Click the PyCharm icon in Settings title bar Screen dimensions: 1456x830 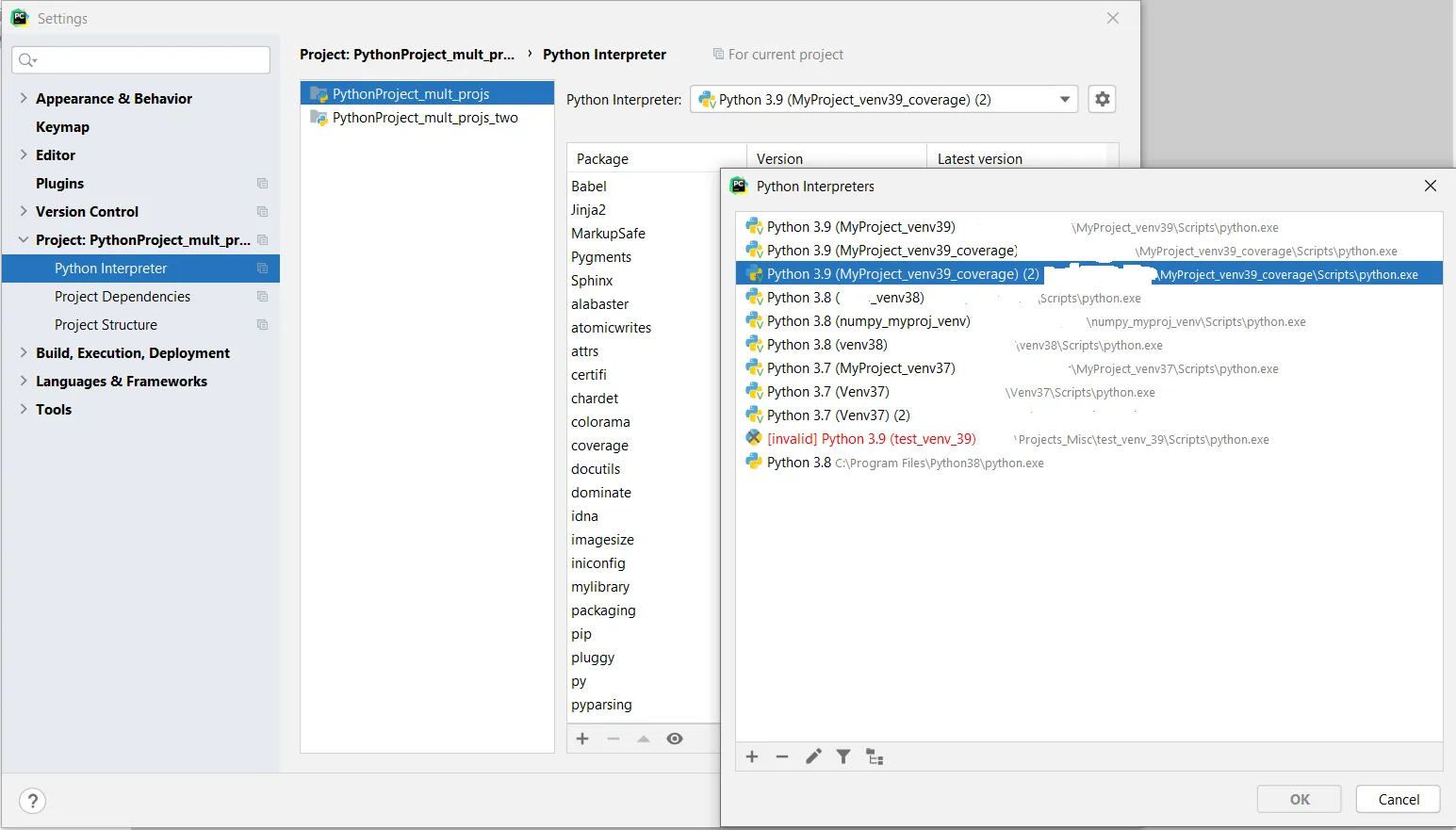[x=20, y=18]
